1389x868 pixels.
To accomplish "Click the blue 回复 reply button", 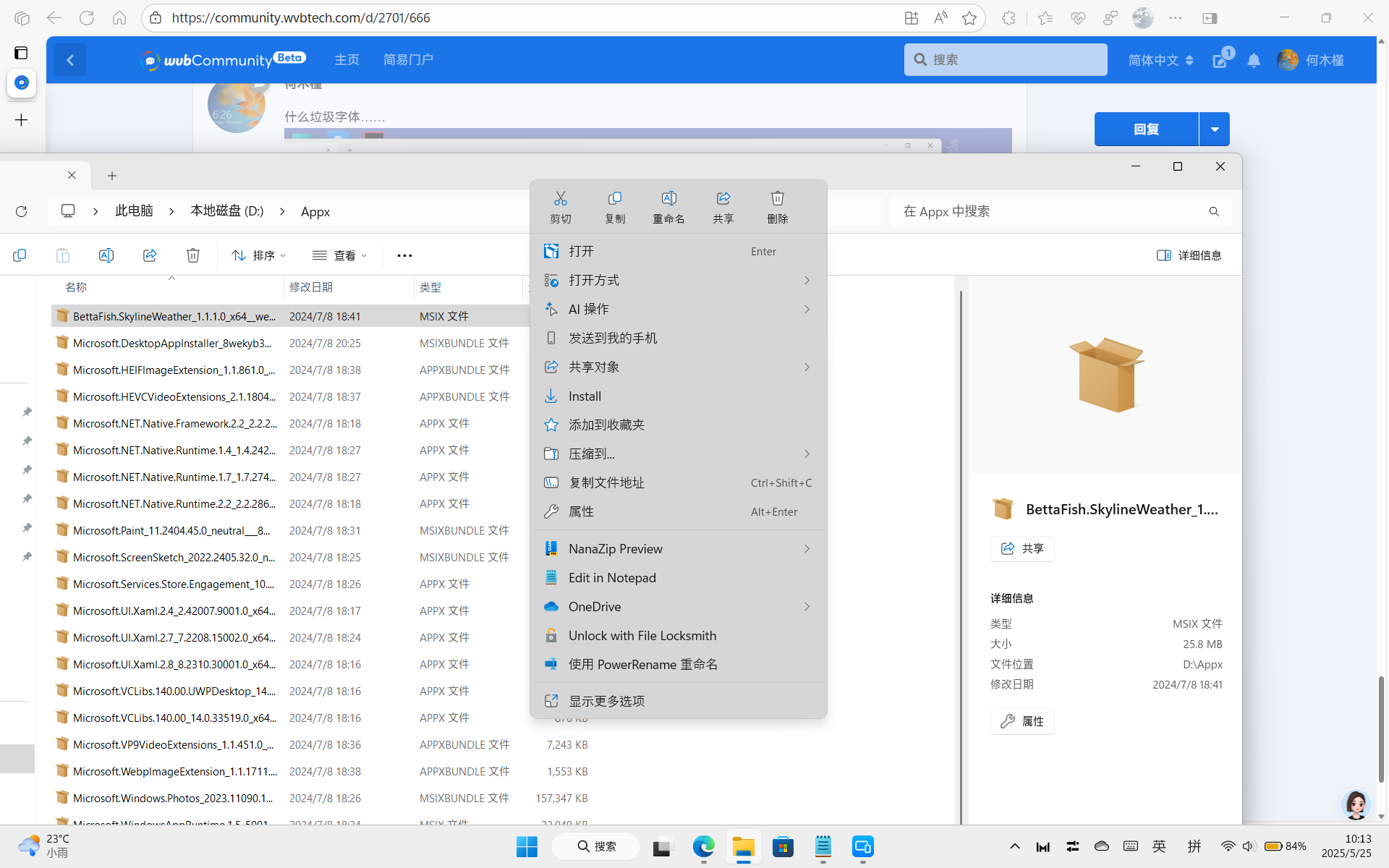I will (1146, 129).
